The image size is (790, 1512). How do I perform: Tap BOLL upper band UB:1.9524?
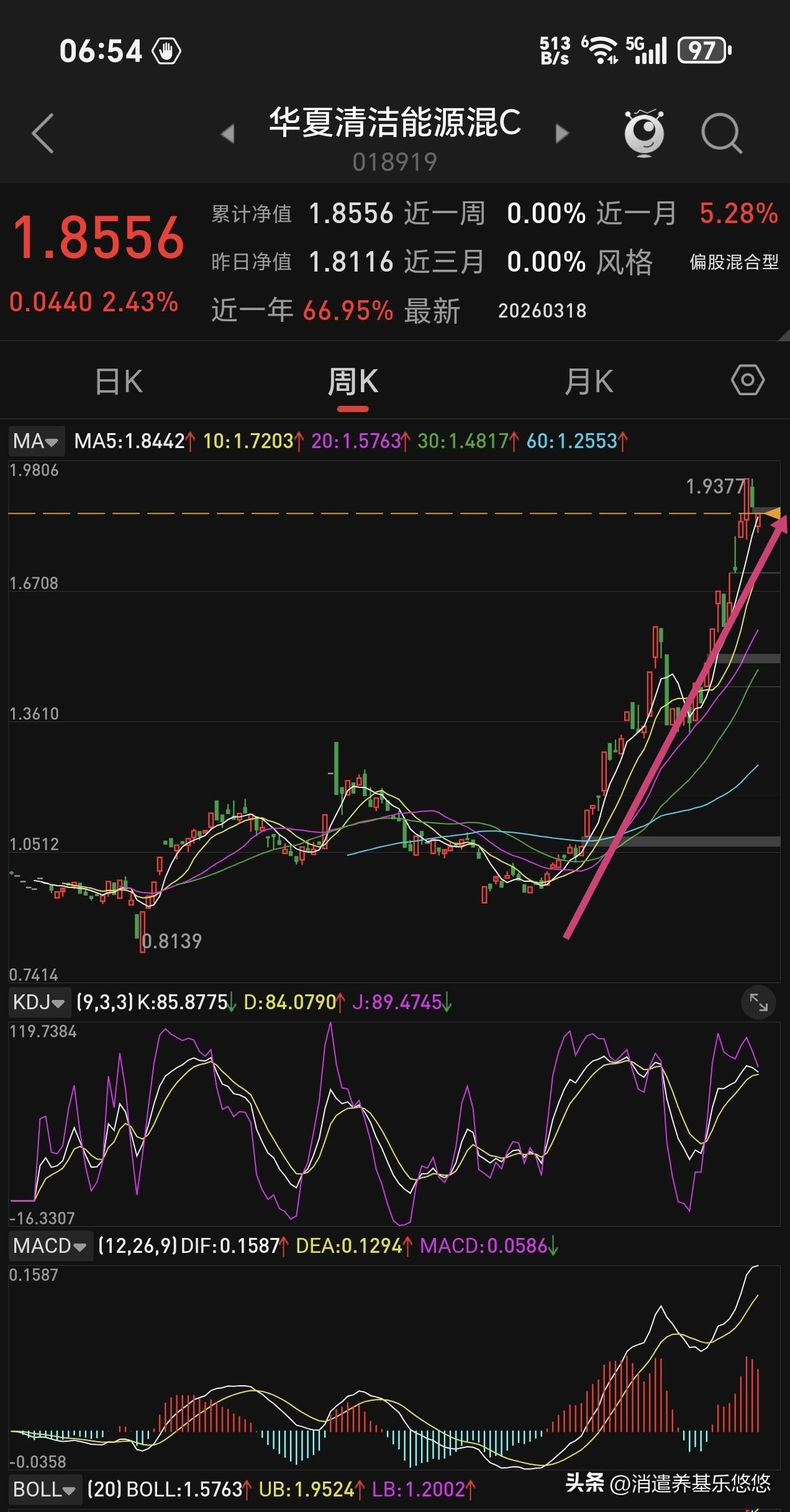[312, 1490]
